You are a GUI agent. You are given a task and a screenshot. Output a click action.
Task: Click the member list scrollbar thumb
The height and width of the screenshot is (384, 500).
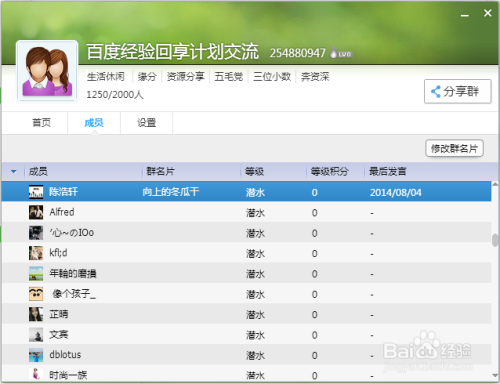[495, 240]
